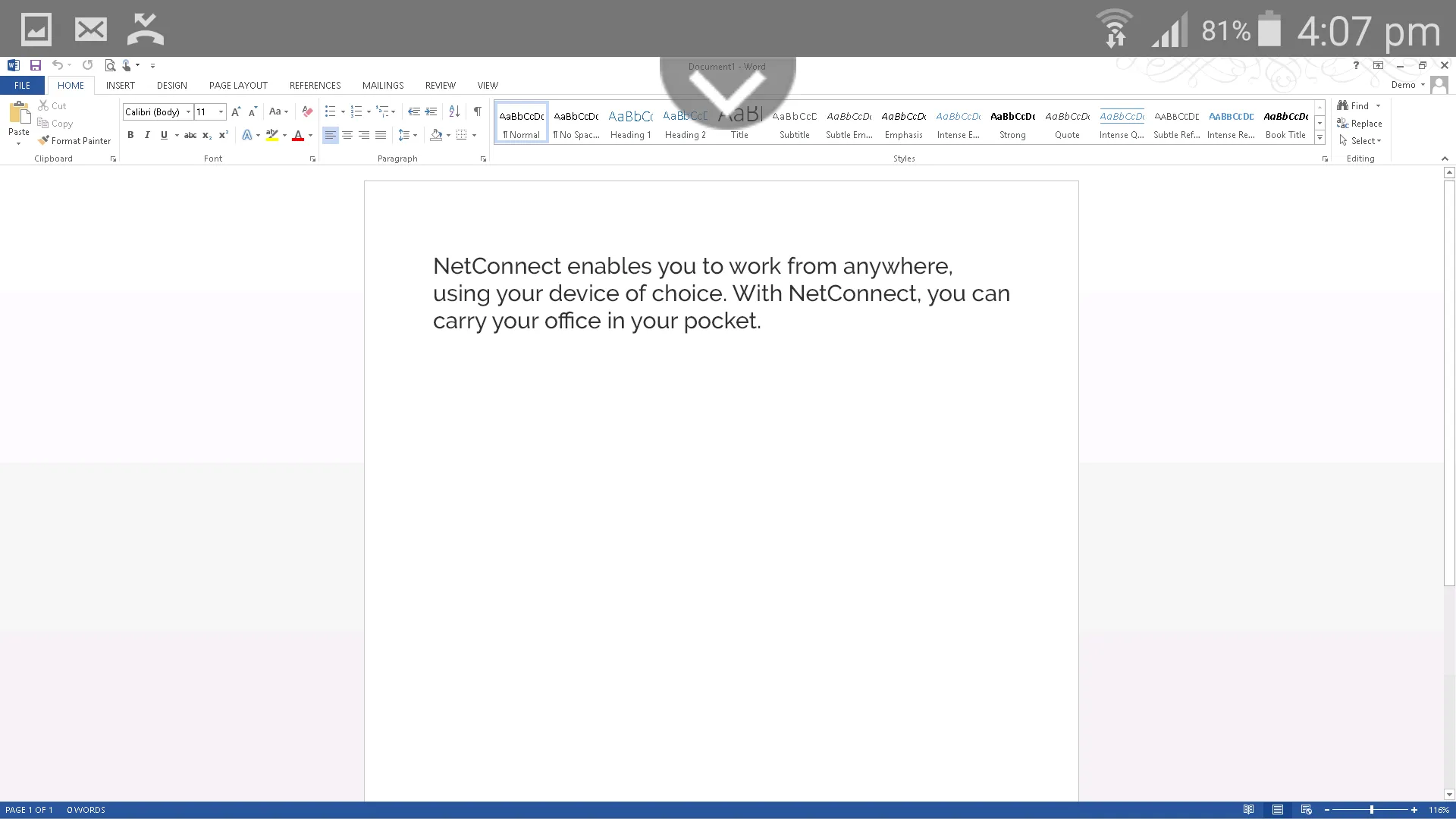1456x819 pixels.
Task: Toggle Bold formatting icon
Action: (x=130, y=135)
